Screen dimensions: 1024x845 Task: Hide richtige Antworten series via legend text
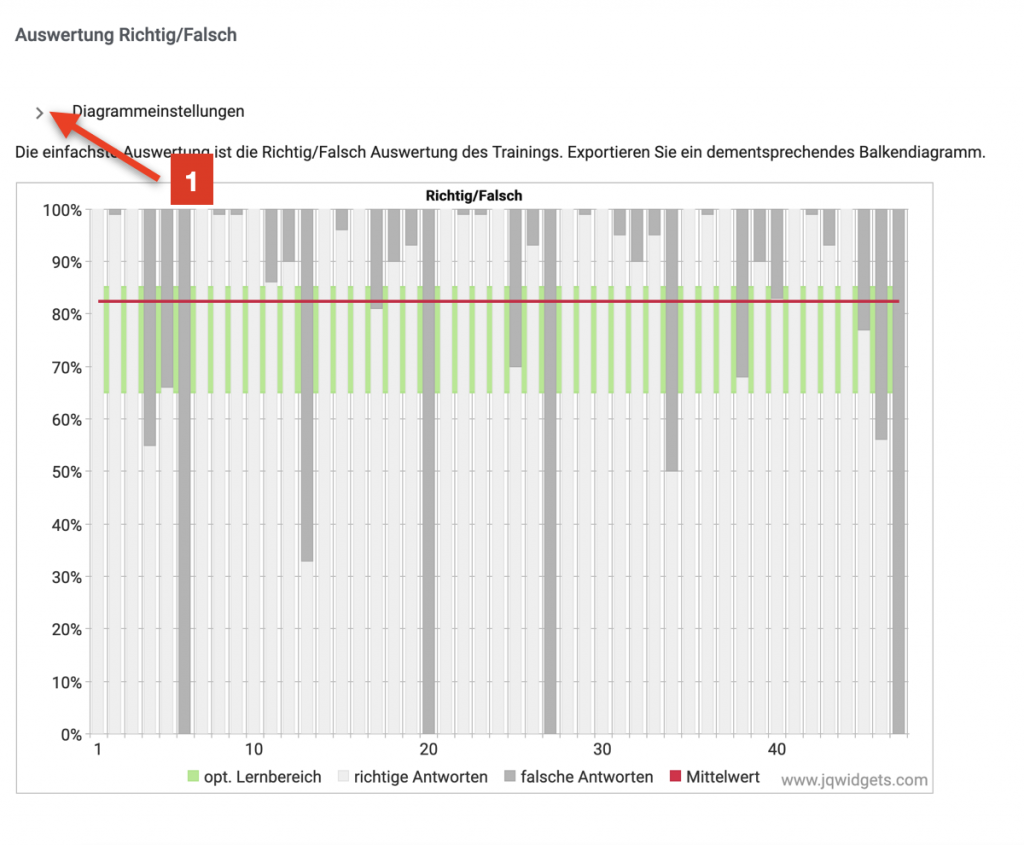coord(420,777)
